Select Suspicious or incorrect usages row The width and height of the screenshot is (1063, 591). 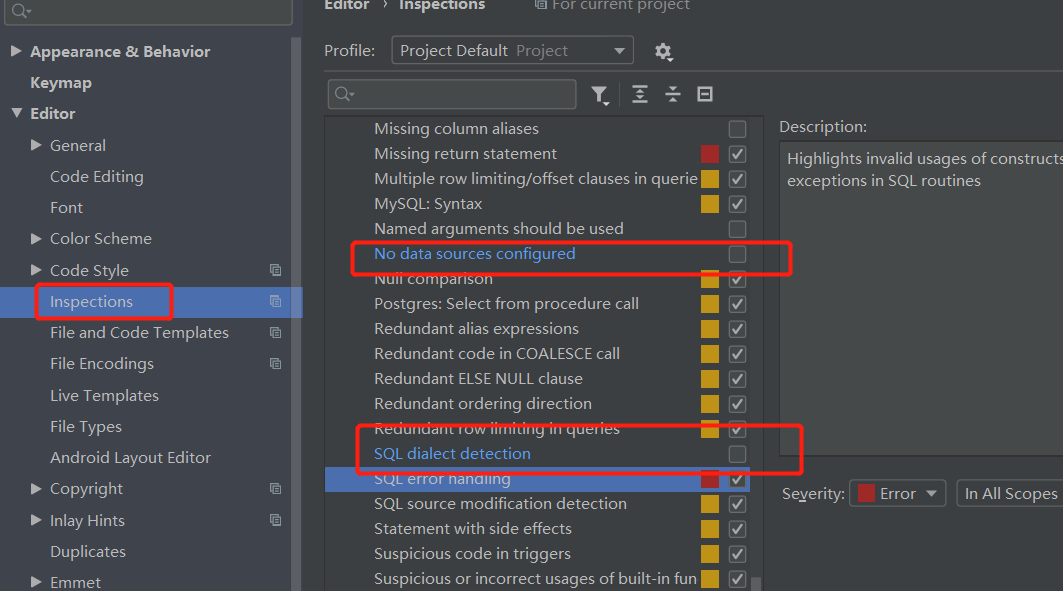click(537, 579)
